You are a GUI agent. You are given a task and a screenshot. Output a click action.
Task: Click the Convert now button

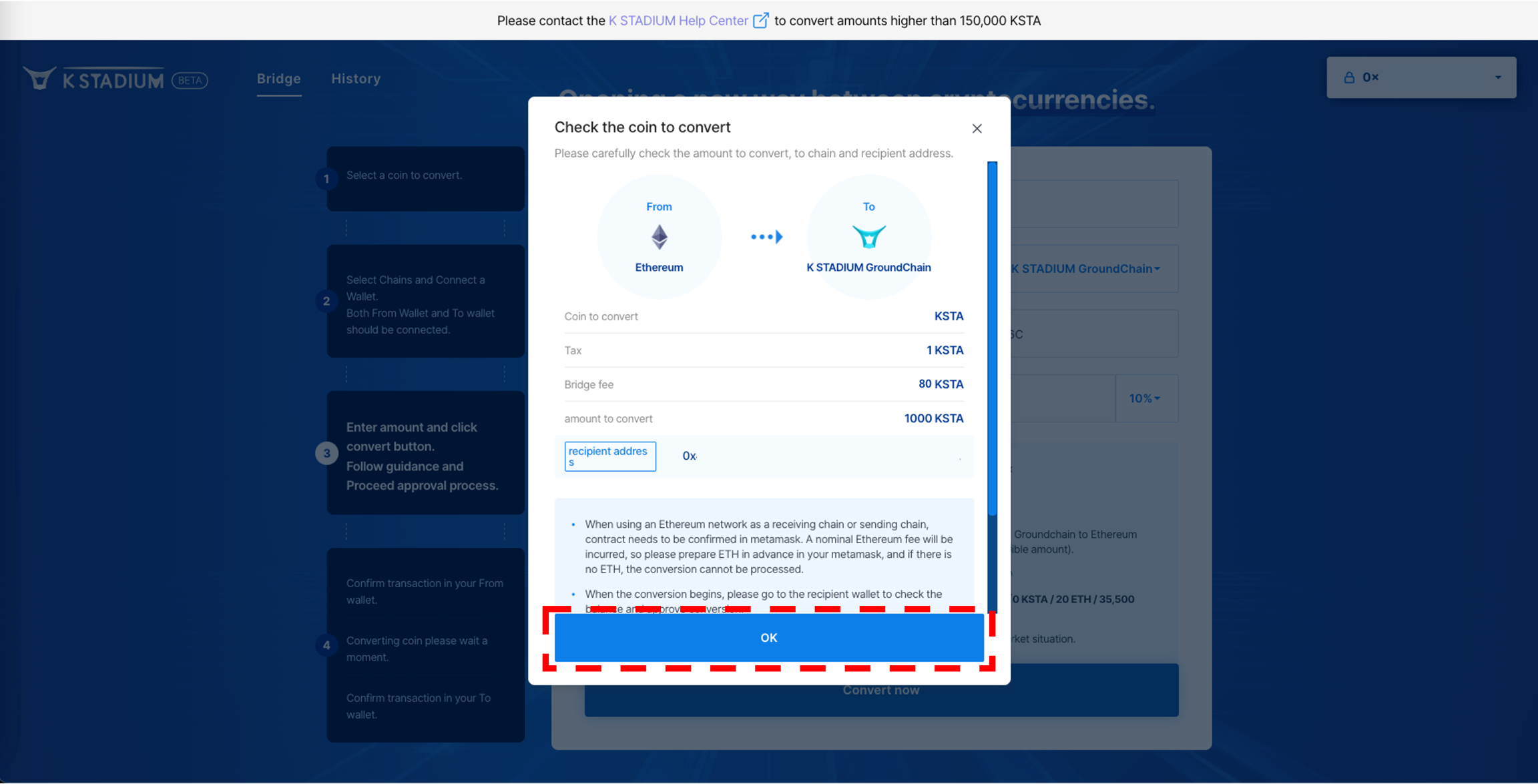tap(881, 694)
